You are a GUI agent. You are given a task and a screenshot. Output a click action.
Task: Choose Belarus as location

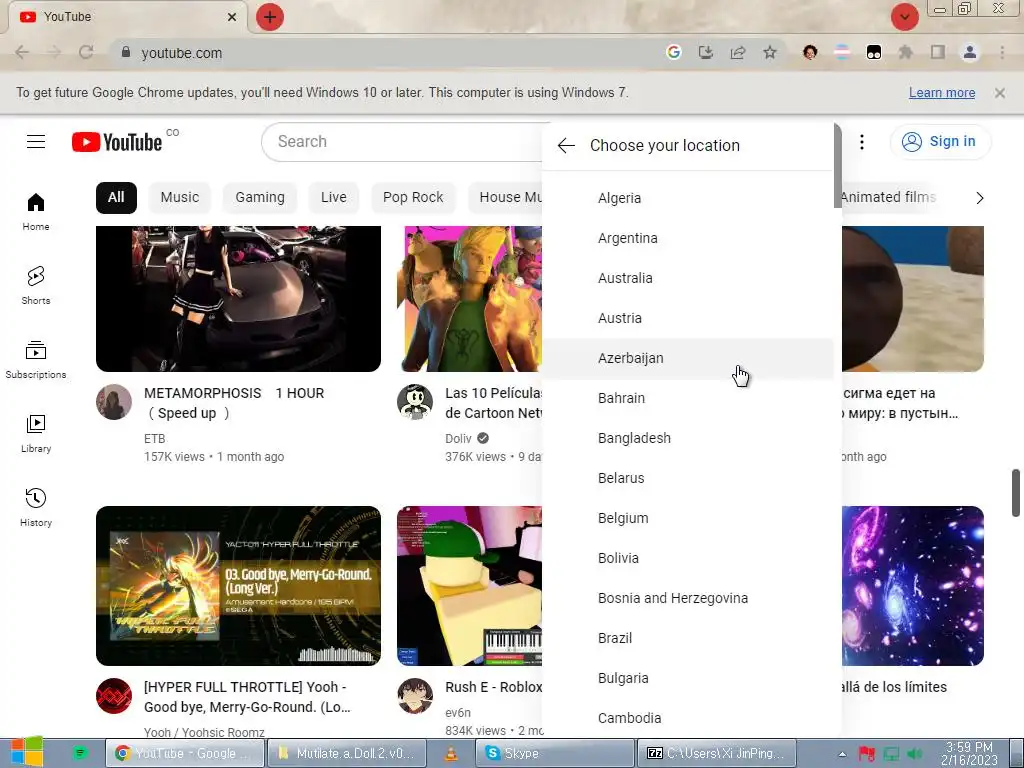point(688,478)
